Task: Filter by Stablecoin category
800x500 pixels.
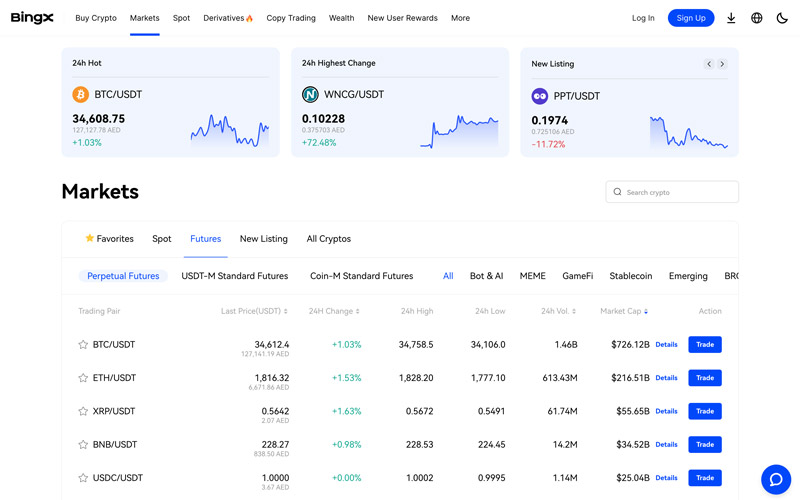Action: 631,276
